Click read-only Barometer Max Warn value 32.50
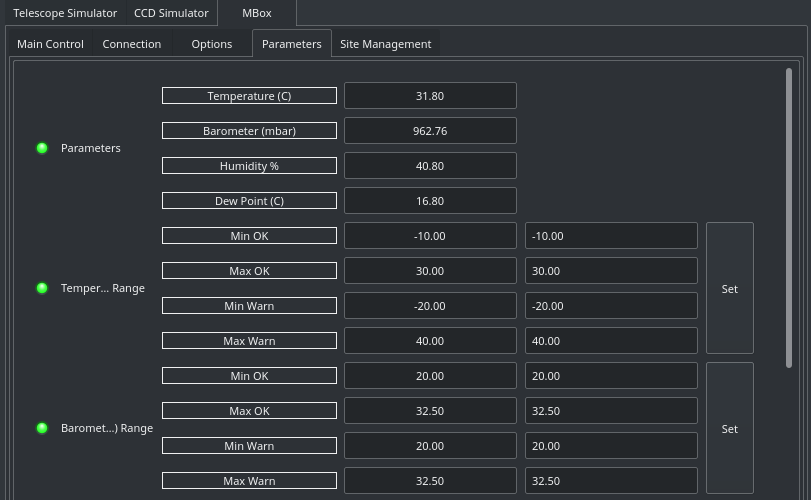 coord(430,481)
